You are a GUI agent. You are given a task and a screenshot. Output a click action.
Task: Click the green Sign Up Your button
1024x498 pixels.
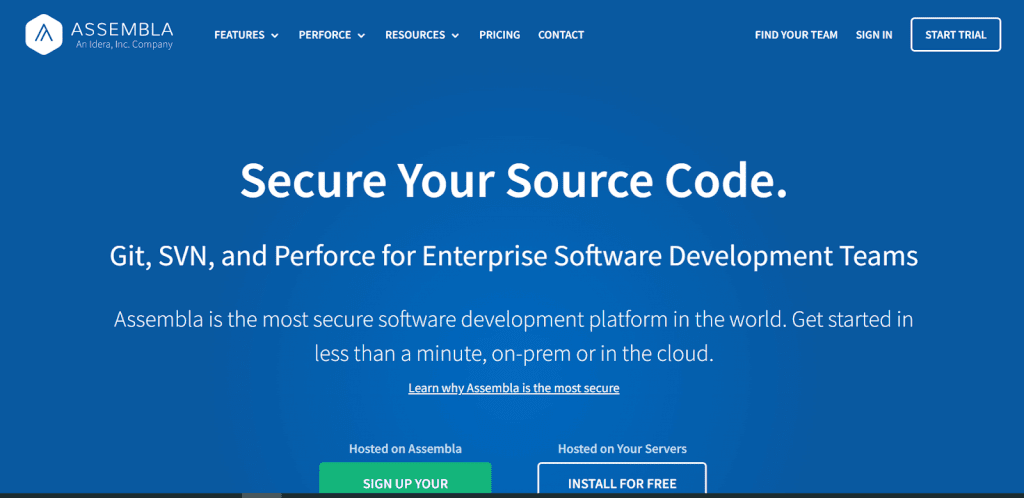[x=405, y=478]
